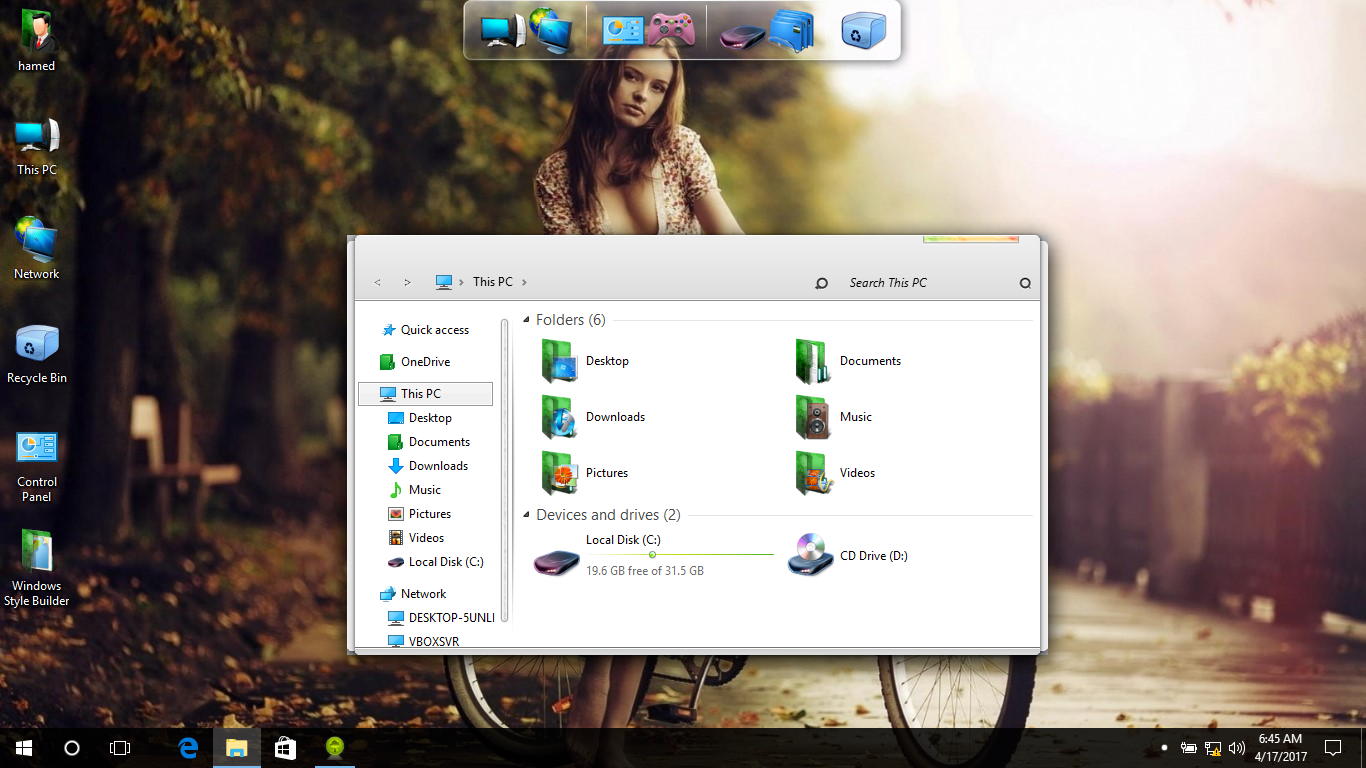Click the Local Disk (C:) capacity bar
This screenshot has width=1366, height=768.
(x=680, y=554)
